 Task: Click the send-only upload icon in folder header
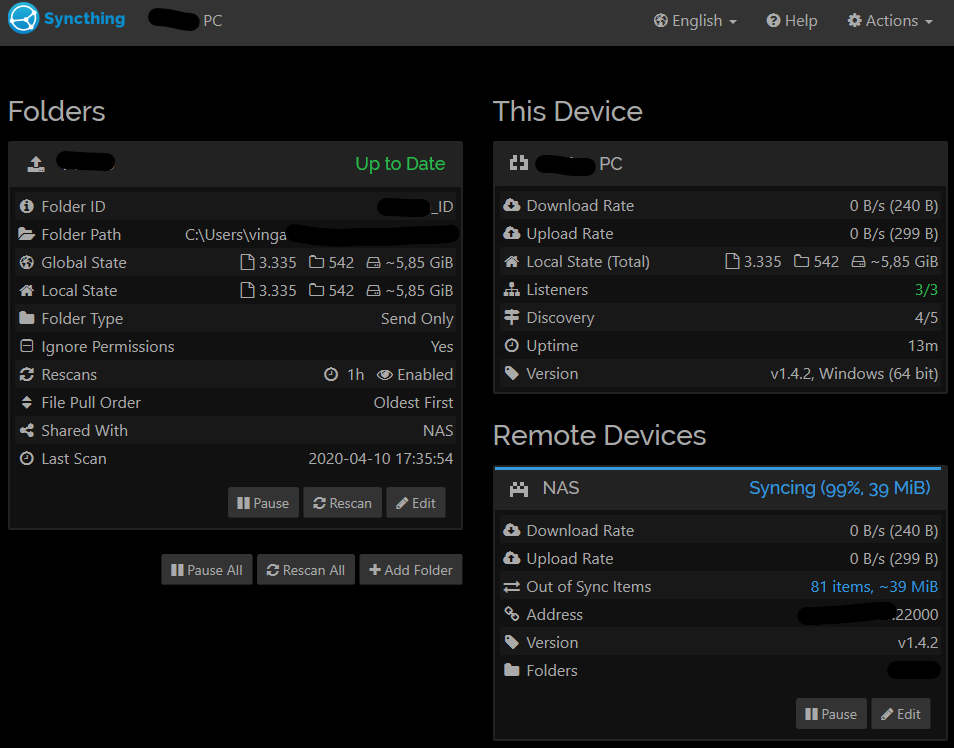tap(36, 164)
